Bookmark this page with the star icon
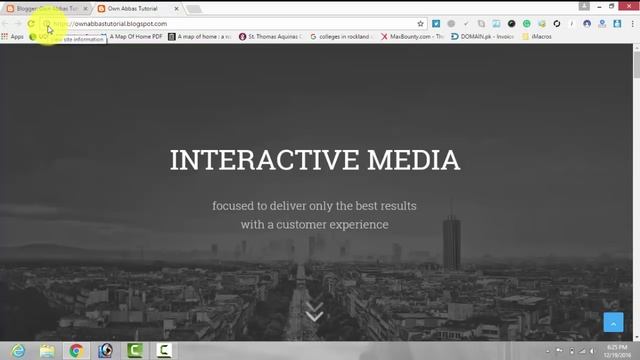Screen dimensions: 640x360 pyautogui.click(x=420, y=24)
